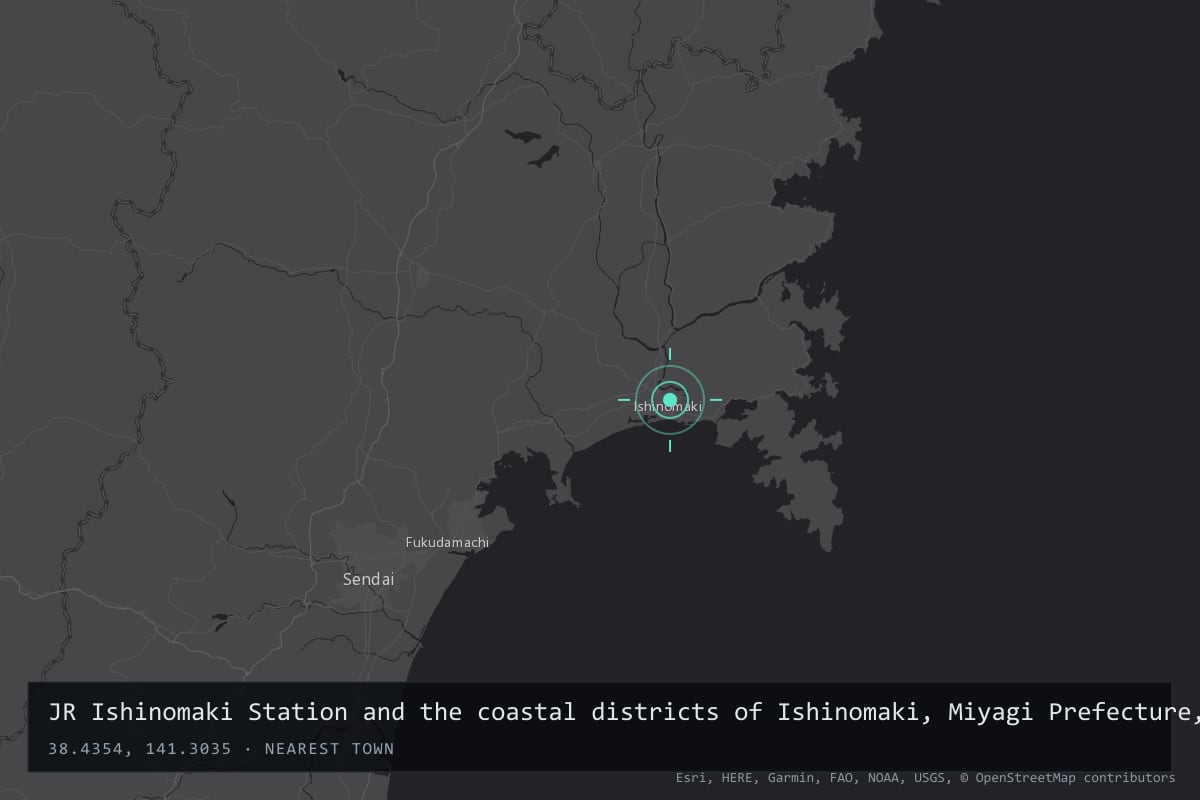Screen dimensions: 1200x800
Task: Click the teal location marker on Ishinomaki
Action: 670,400
